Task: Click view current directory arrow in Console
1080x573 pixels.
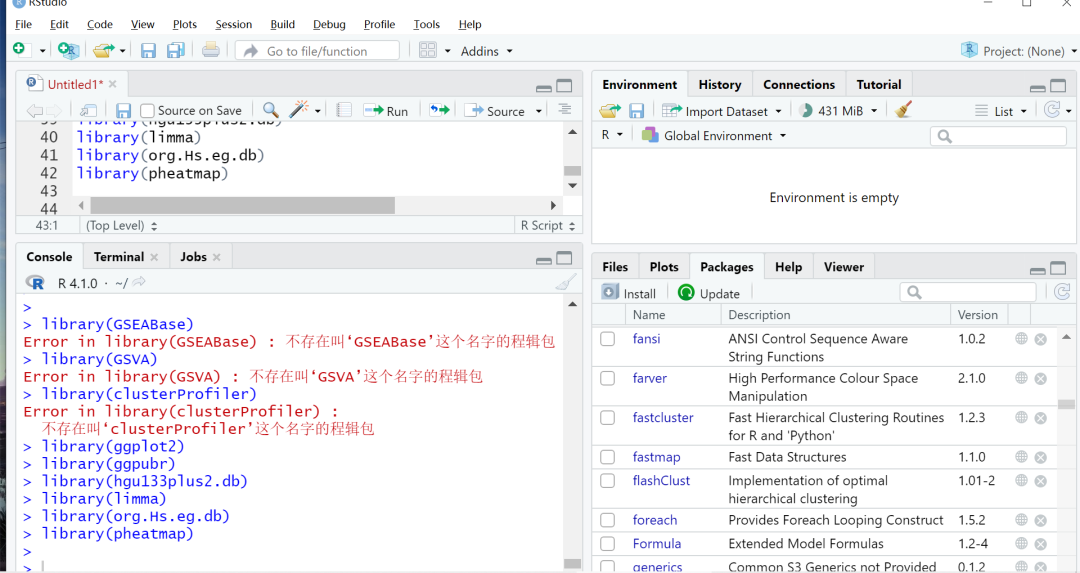Action: tap(139, 282)
